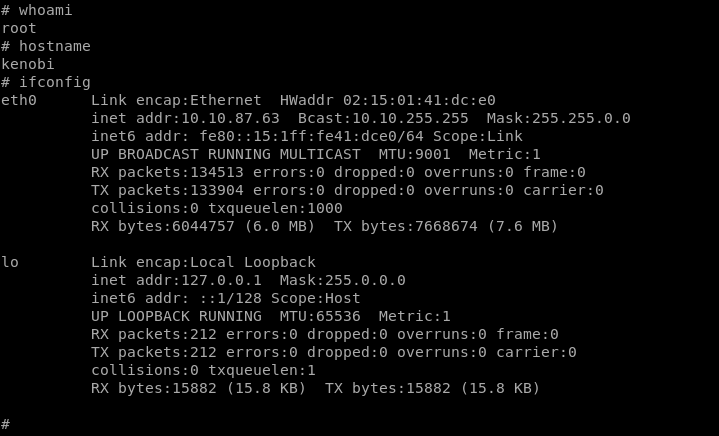Click the HWaddr 02:15:01:41:dc:e0 value
This screenshot has height=436, width=719.
click(387, 100)
